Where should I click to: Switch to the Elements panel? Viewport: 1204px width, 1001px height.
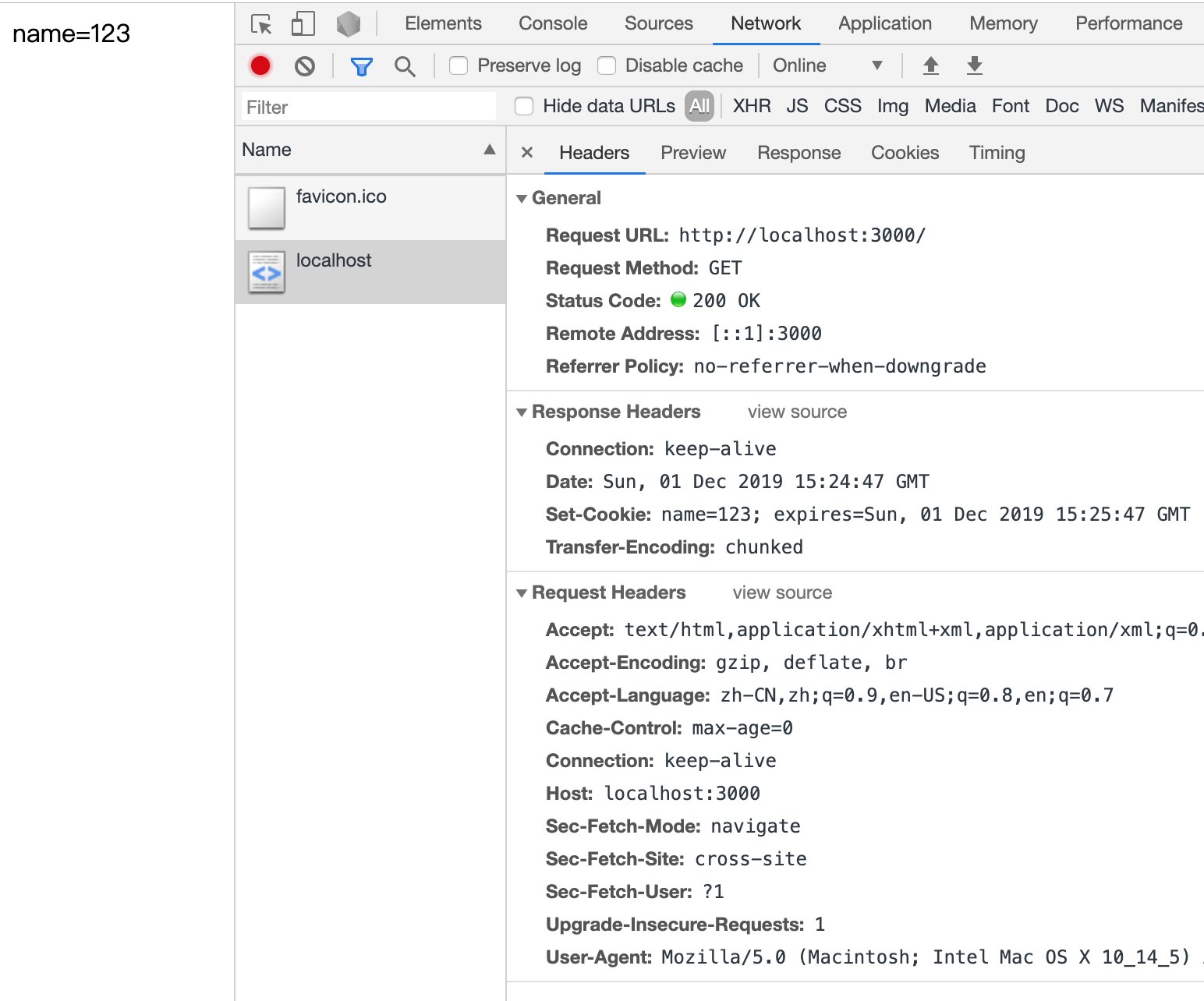[443, 23]
